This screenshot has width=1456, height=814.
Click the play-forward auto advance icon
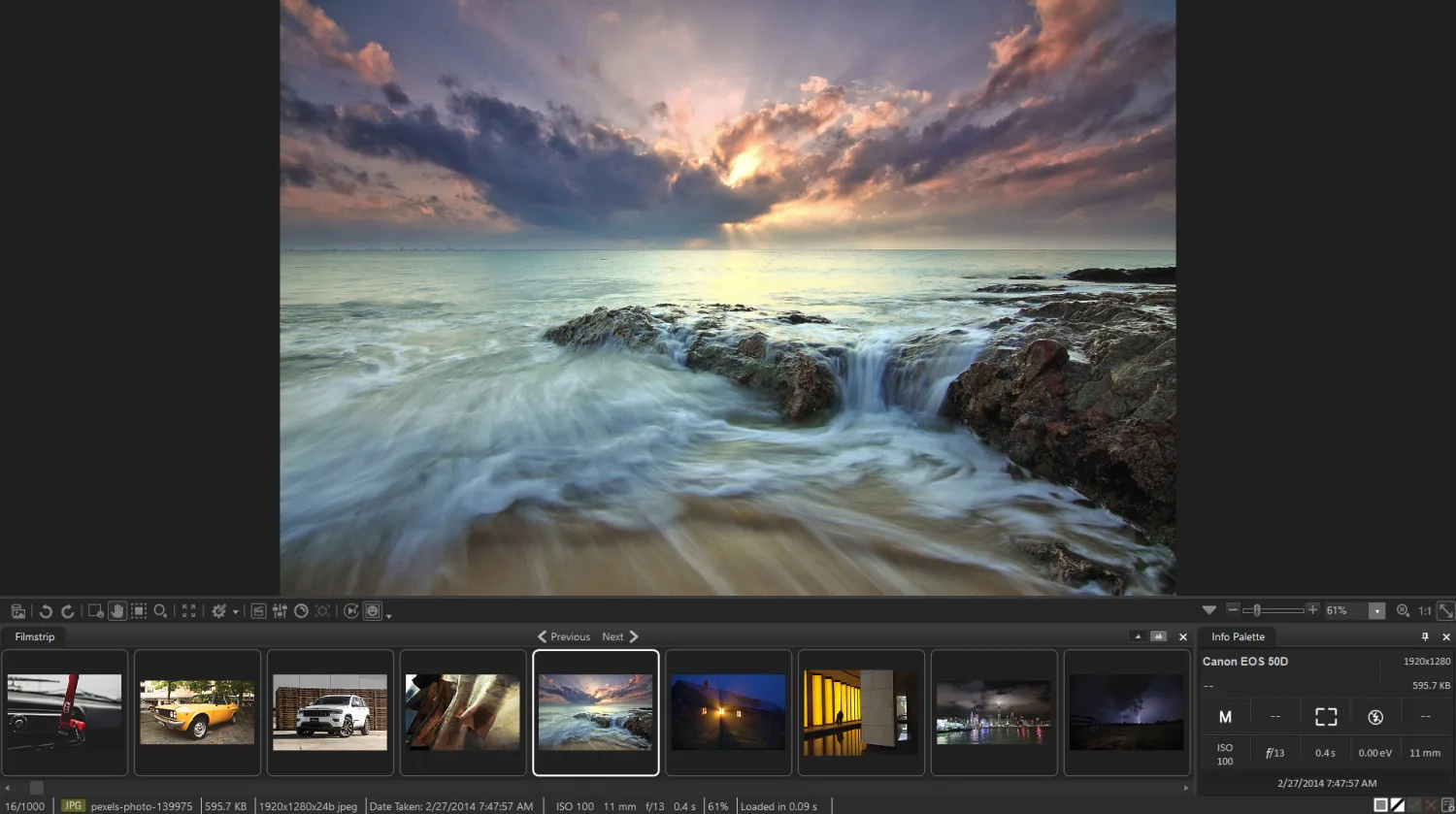click(x=351, y=611)
